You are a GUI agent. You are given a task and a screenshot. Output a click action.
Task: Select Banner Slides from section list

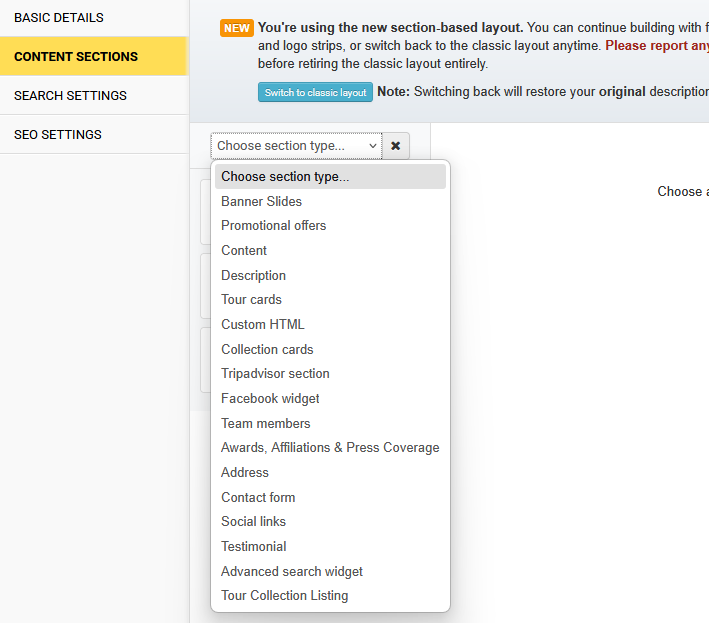click(x=261, y=201)
